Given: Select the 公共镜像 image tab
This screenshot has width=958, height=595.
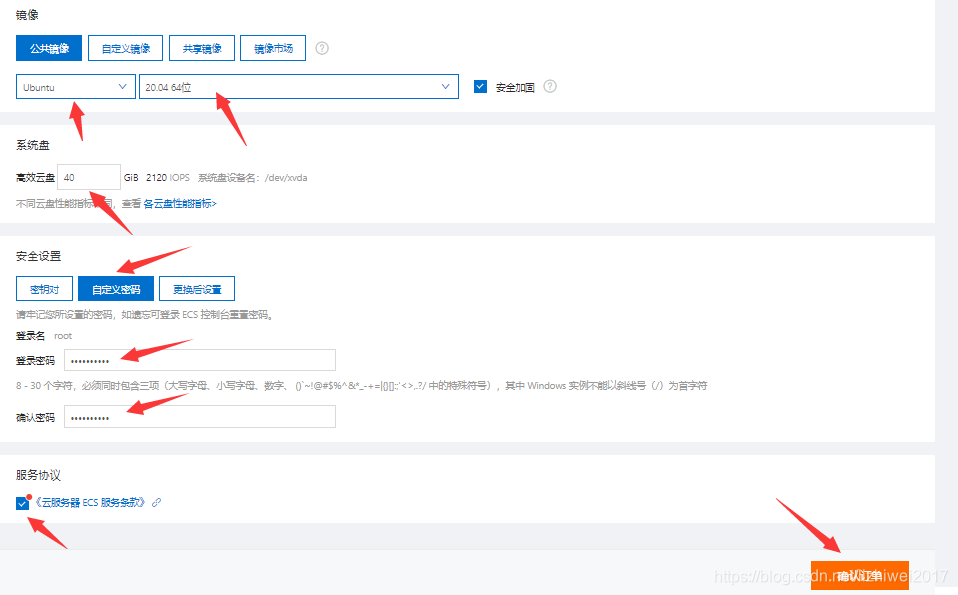Looking at the screenshot, I should click(x=49, y=48).
